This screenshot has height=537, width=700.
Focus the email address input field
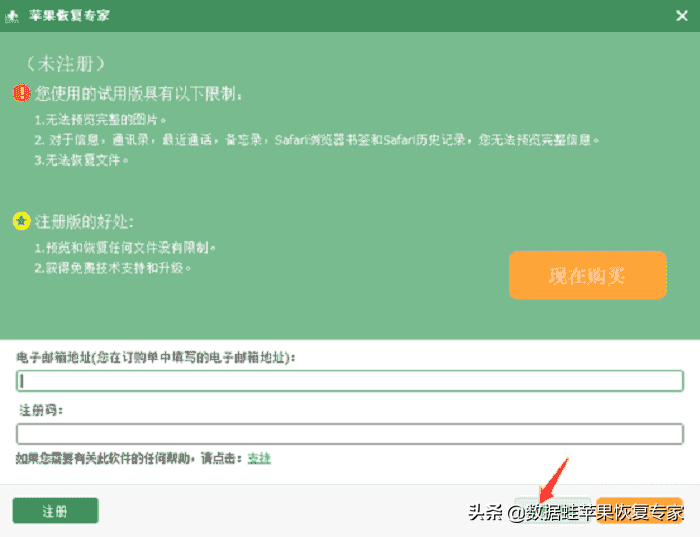pos(350,381)
